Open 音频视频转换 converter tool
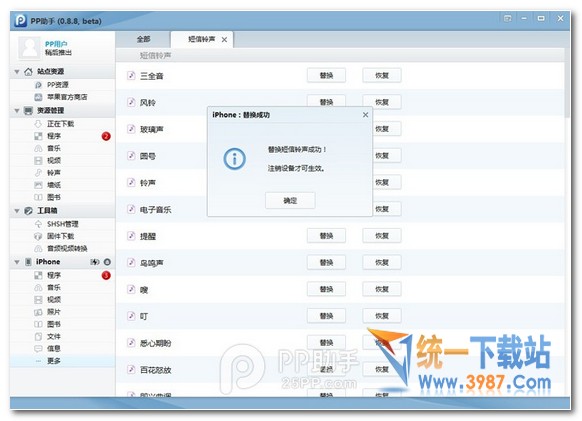The width and height of the screenshot is (582, 421). (x=67, y=249)
